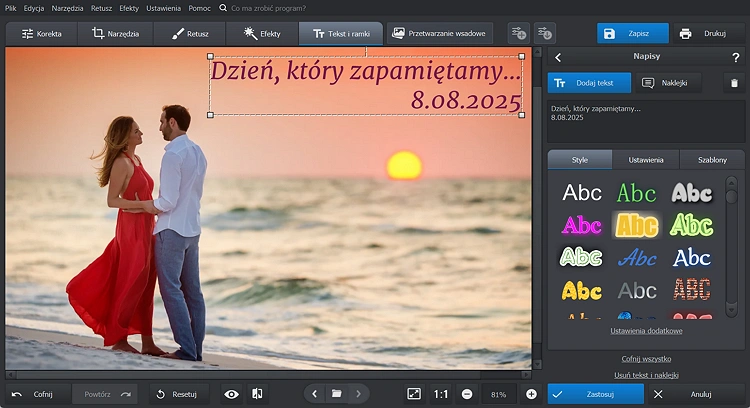Switch to the Szablony tab
The image size is (750, 408).
tap(712, 160)
